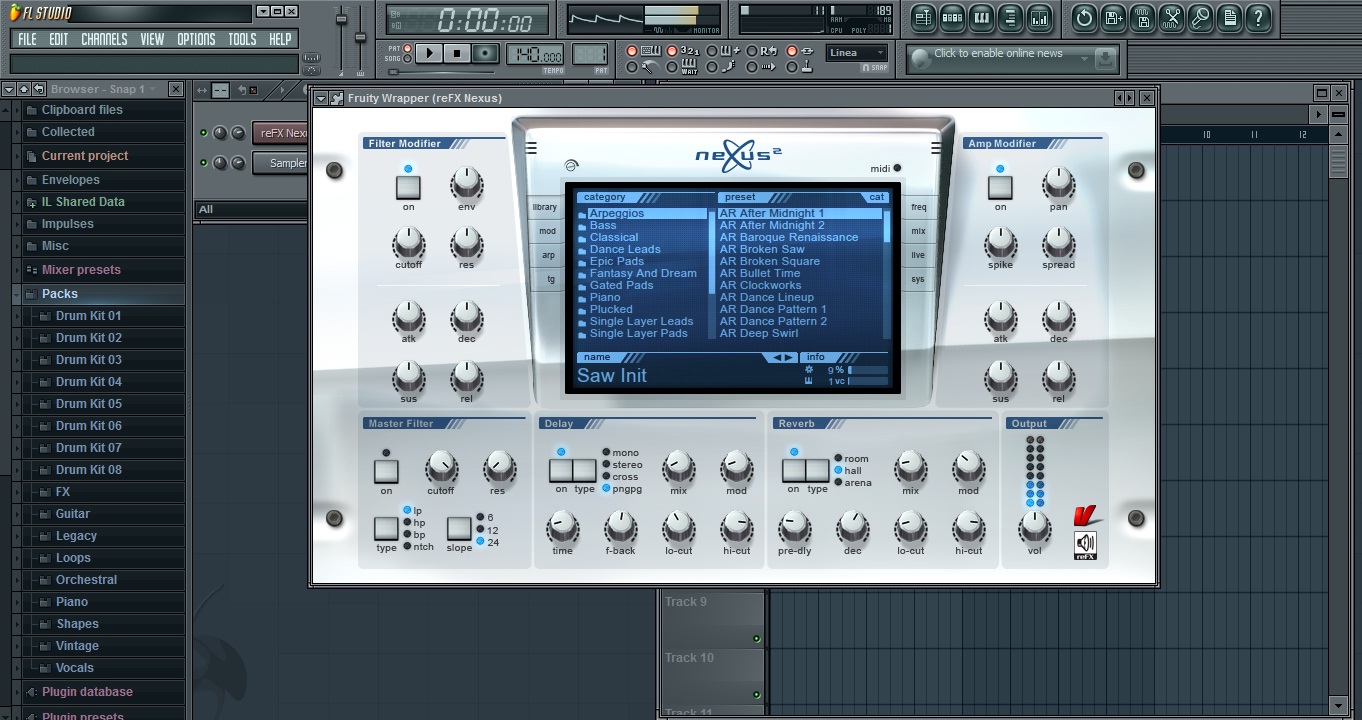The image size is (1362, 720).
Task: Toggle the Filter Modifier on button
Action: click(x=408, y=187)
